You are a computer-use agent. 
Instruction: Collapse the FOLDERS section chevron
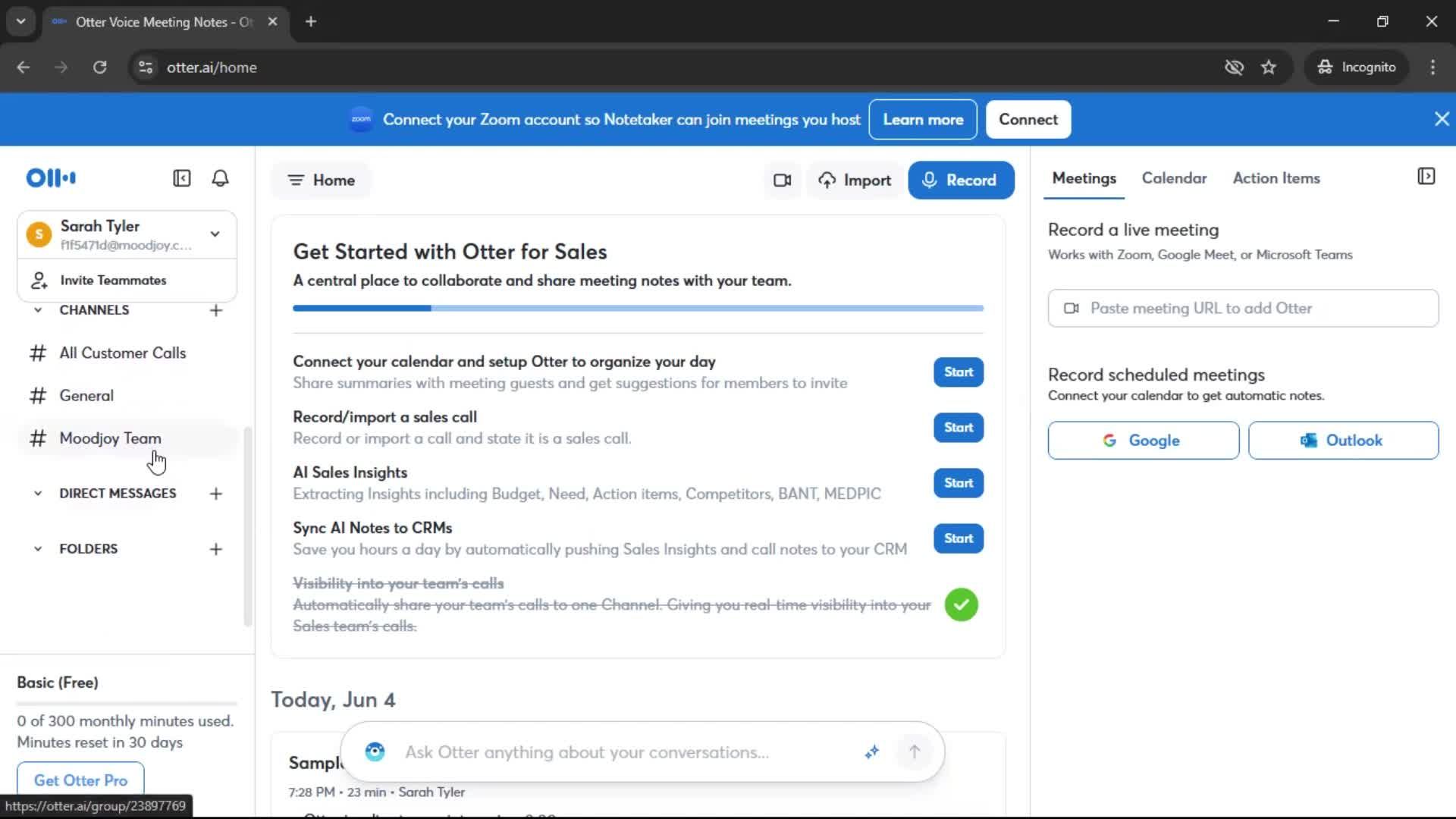tap(38, 549)
